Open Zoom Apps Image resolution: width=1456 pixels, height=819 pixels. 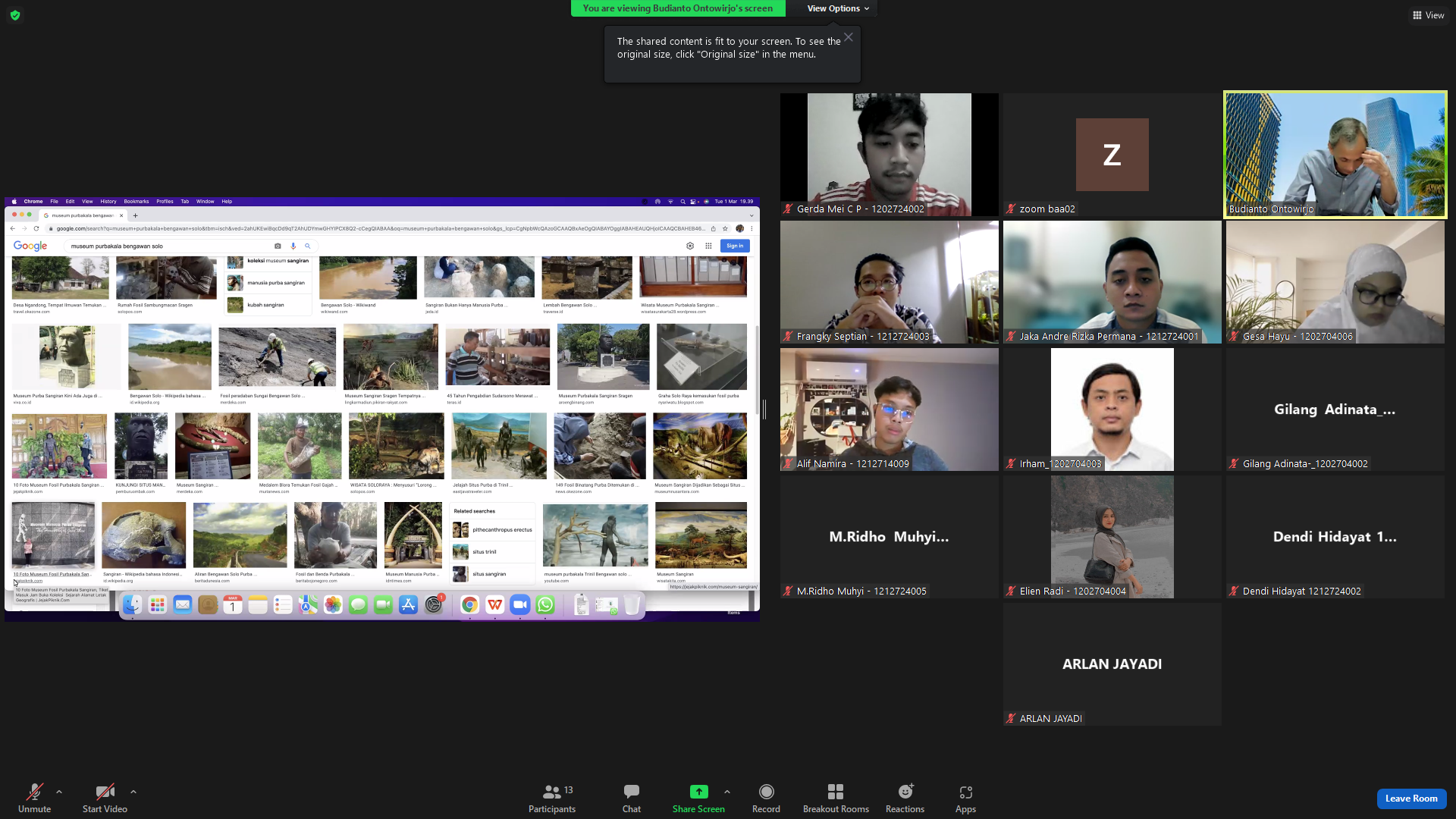coord(965,799)
